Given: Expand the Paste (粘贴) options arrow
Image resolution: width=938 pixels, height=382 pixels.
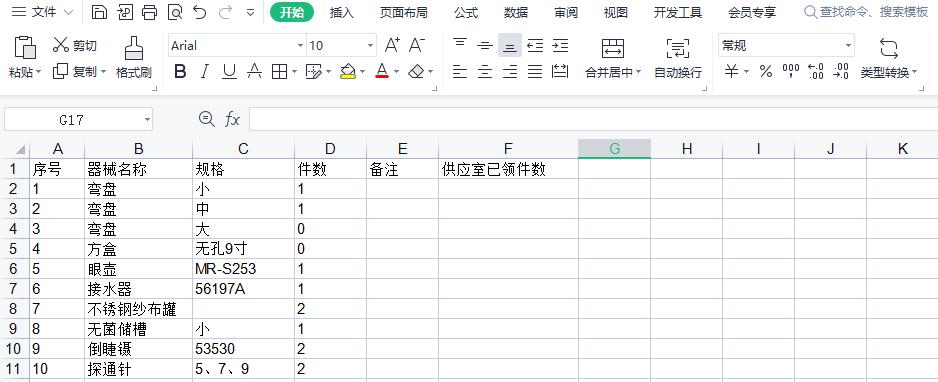Looking at the screenshot, I should click(x=39, y=73).
